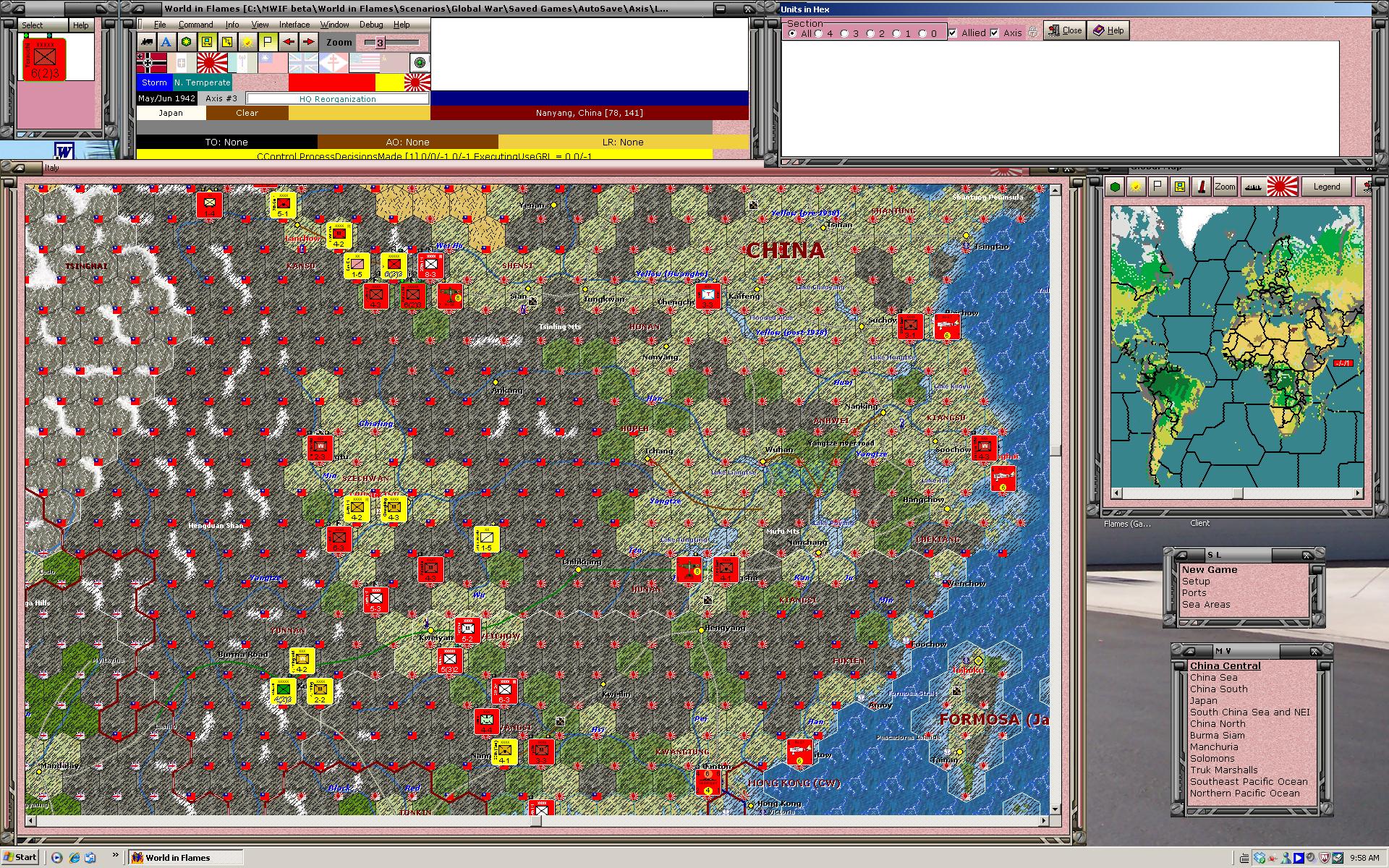Click the Zoom button on Global Map

pos(1225,187)
